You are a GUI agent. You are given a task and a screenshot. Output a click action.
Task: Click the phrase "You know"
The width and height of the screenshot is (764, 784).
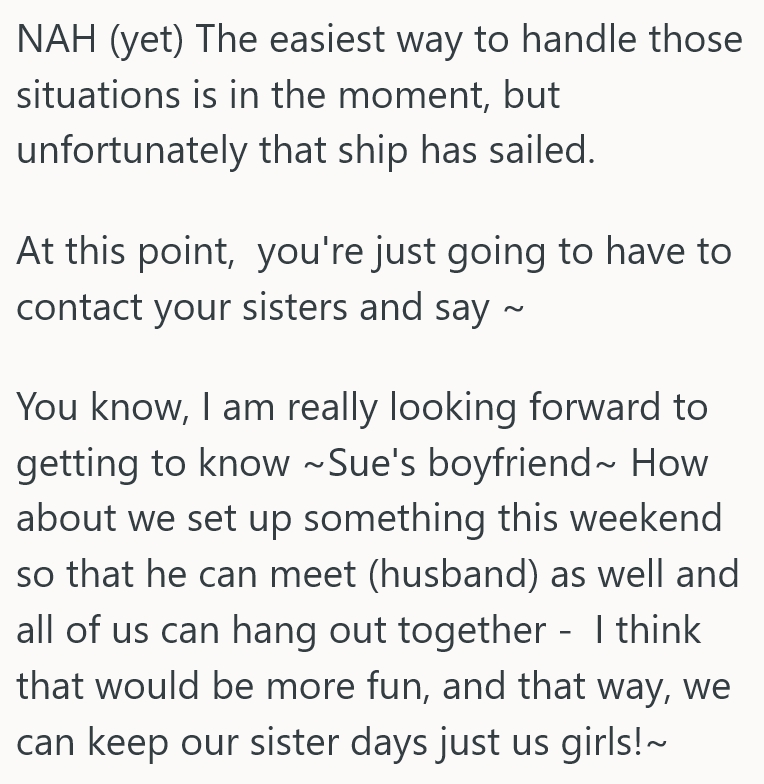coord(90,407)
